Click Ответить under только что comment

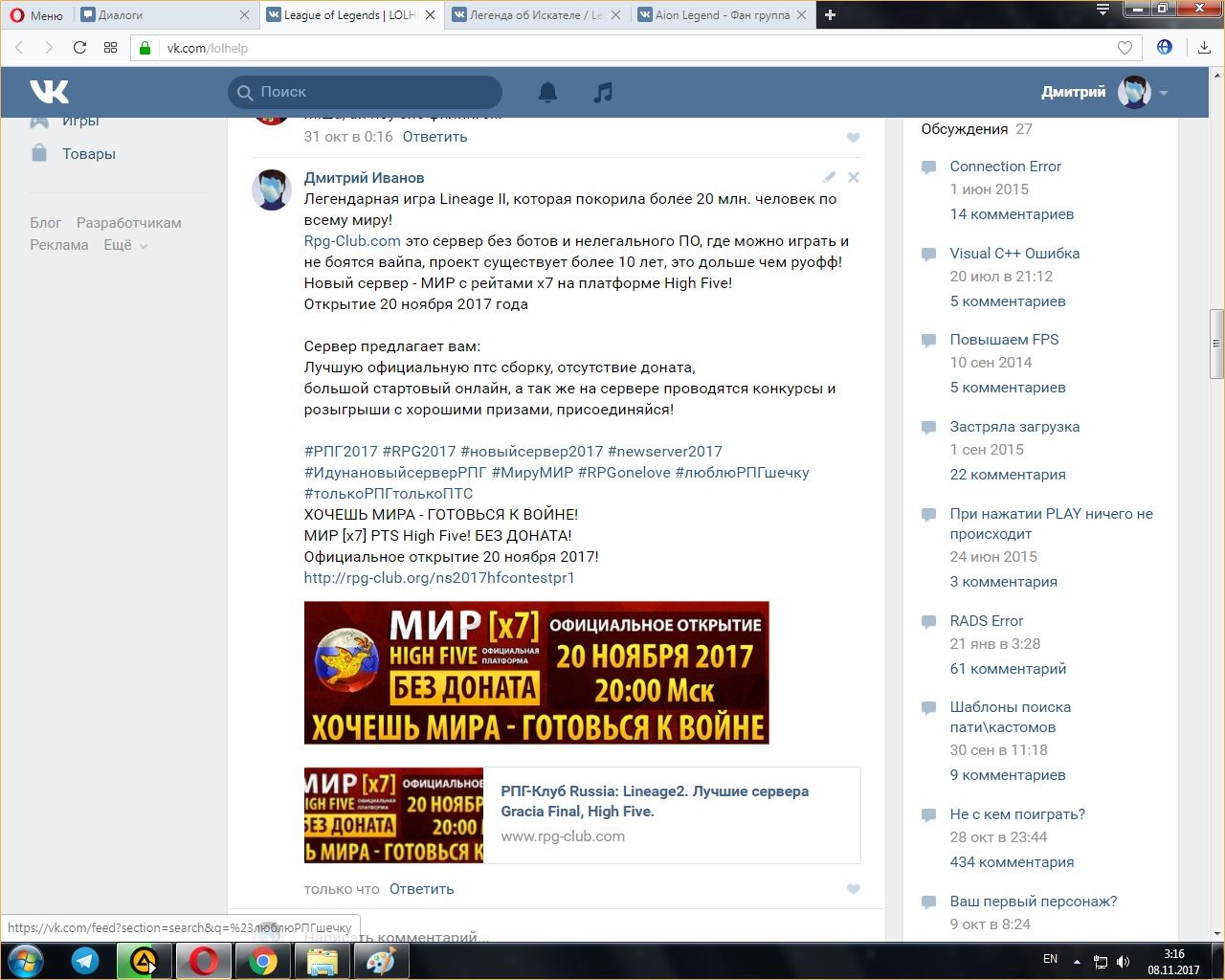coord(421,889)
